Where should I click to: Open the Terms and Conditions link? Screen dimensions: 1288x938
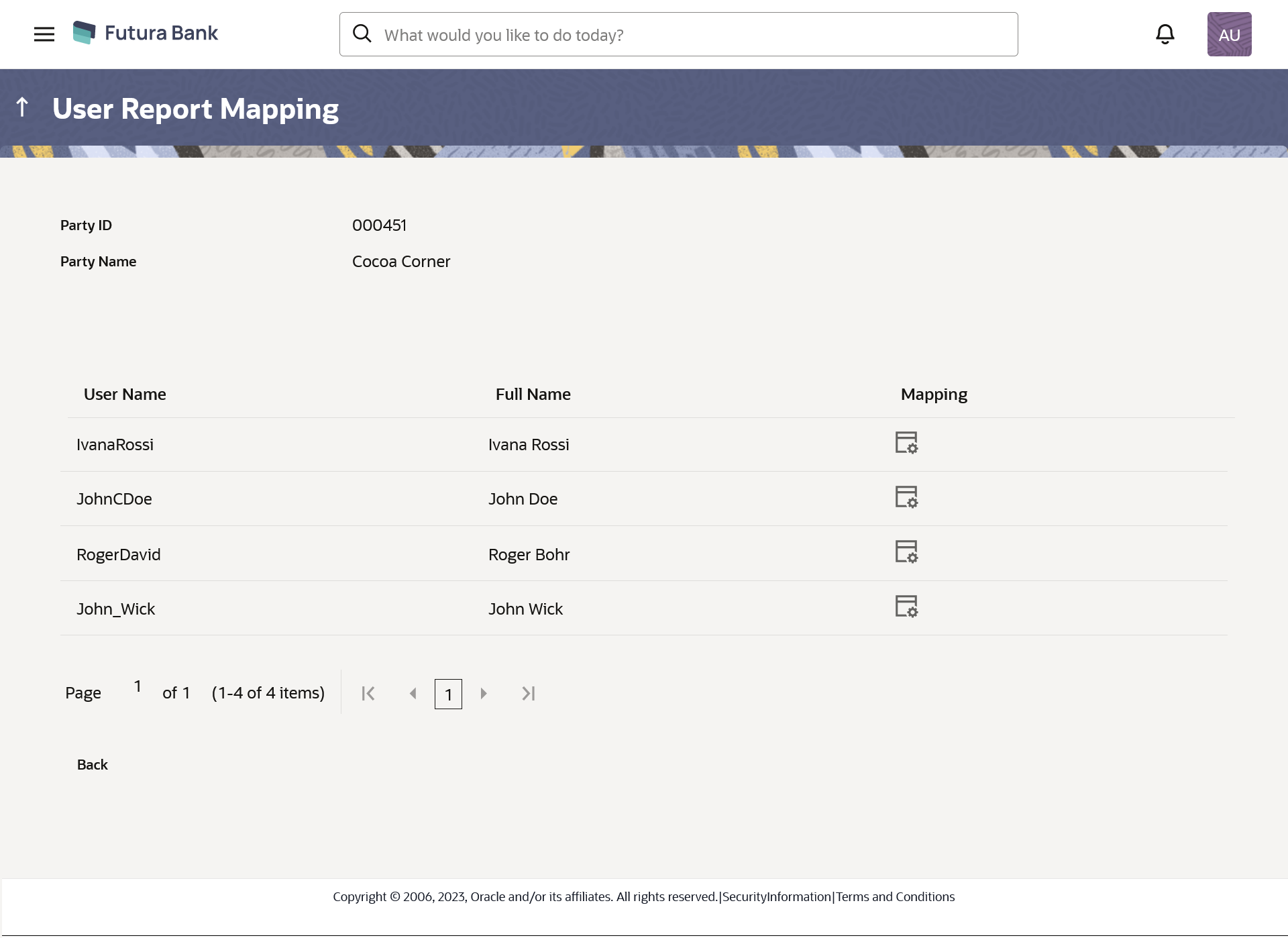[895, 897]
